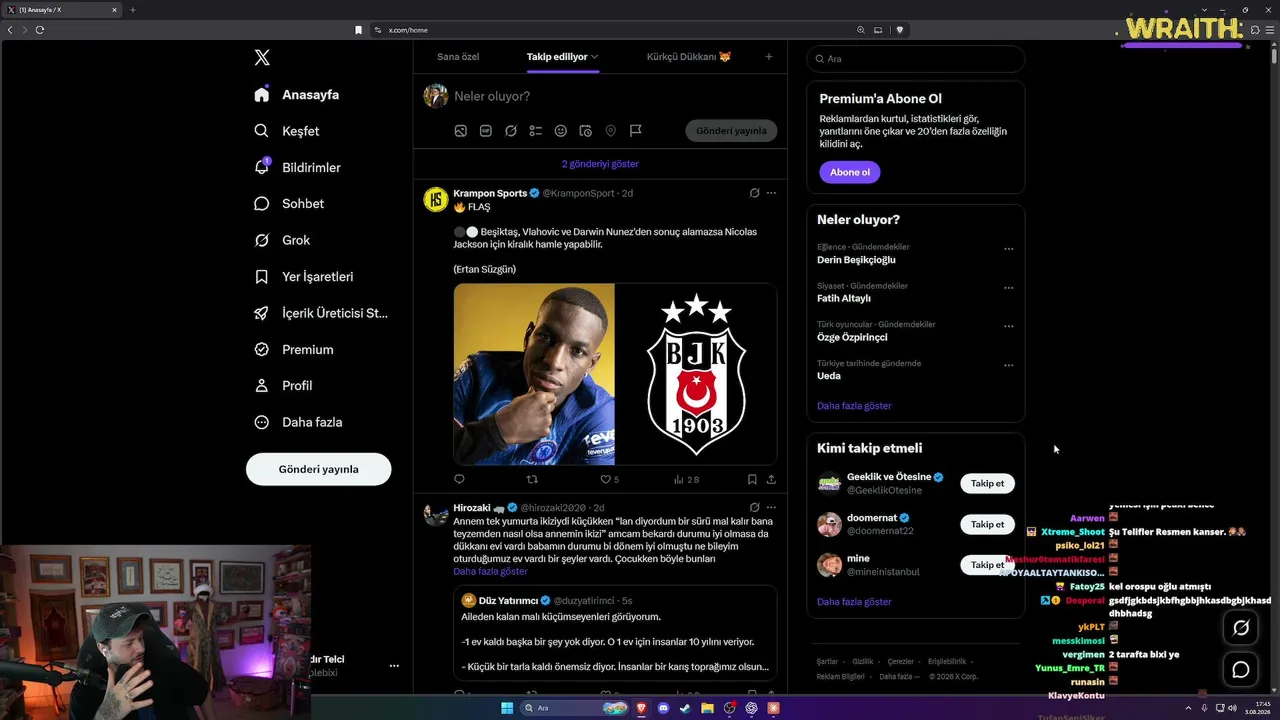Follow the mine account
Image resolution: width=1280 pixels, height=720 pixels.
[x=987, y=565]
